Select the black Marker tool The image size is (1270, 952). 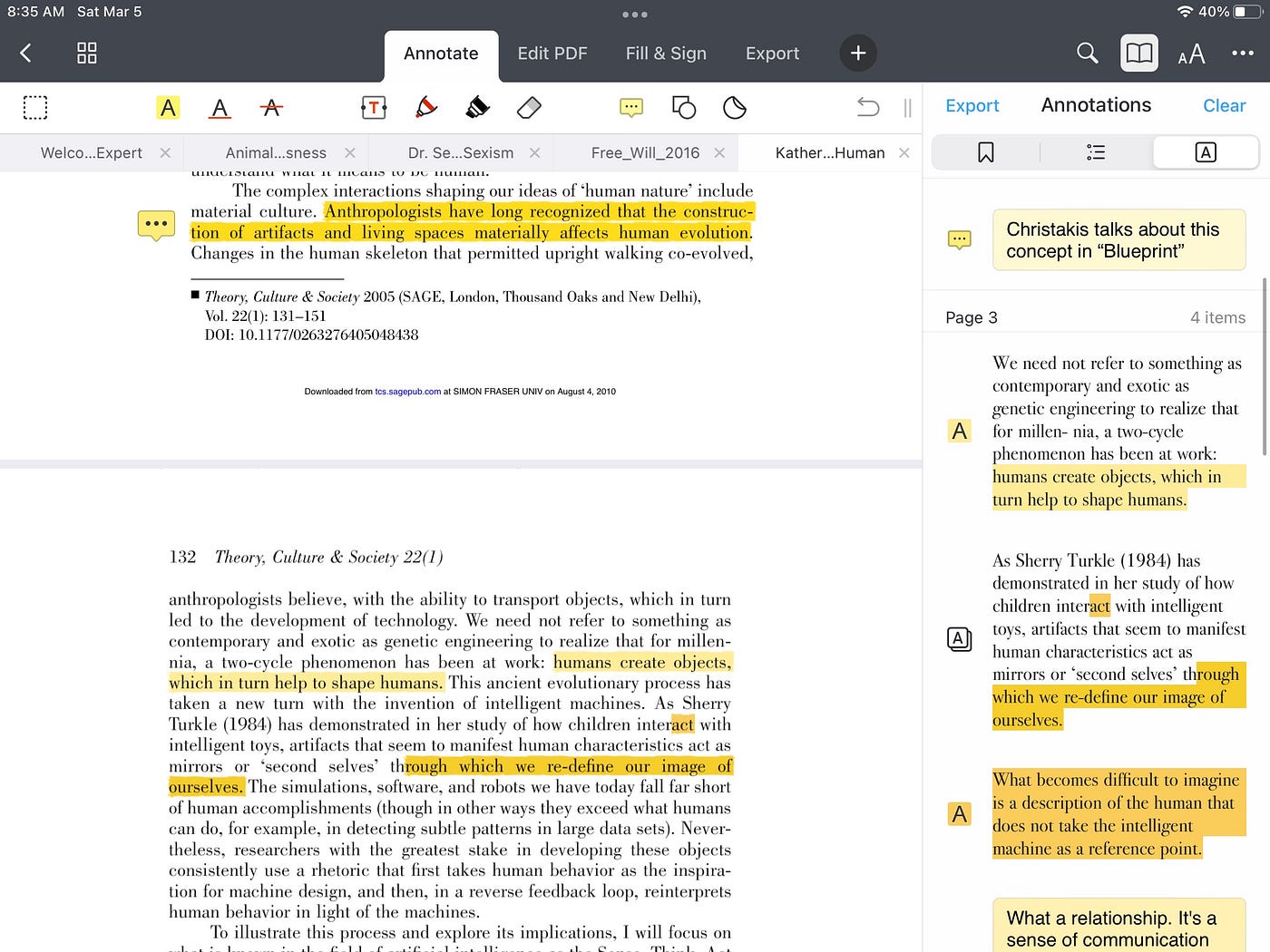click(477, 108)
